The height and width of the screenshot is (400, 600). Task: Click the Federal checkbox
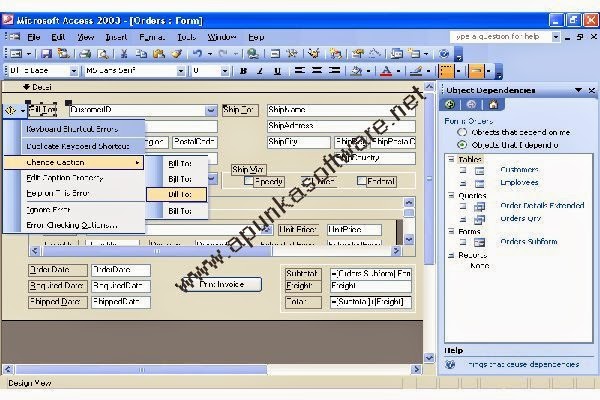tap(362, 181)
